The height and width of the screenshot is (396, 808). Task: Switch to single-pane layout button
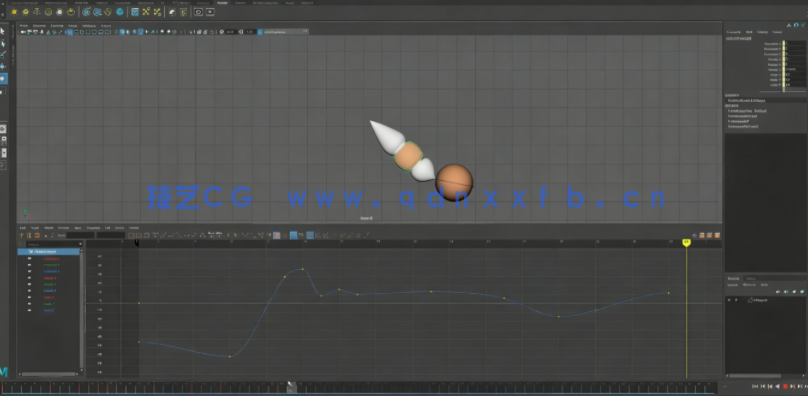3,129
